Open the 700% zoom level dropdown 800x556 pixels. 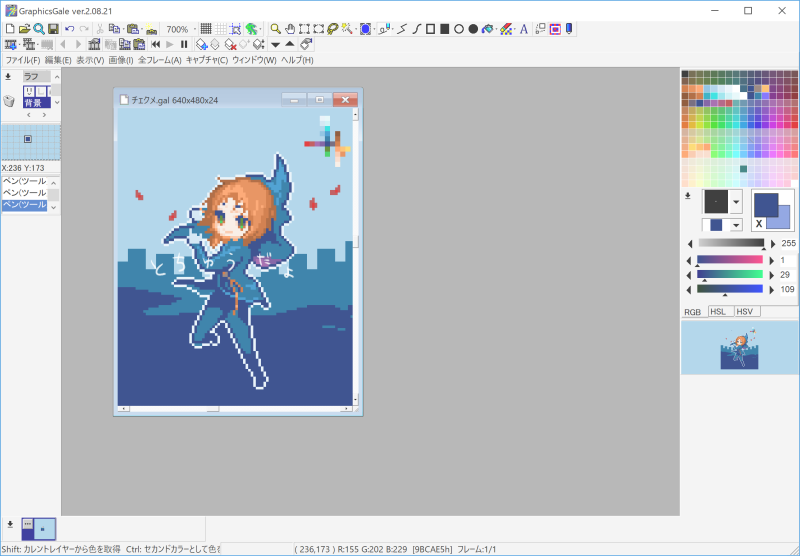[x=193, y=29]
